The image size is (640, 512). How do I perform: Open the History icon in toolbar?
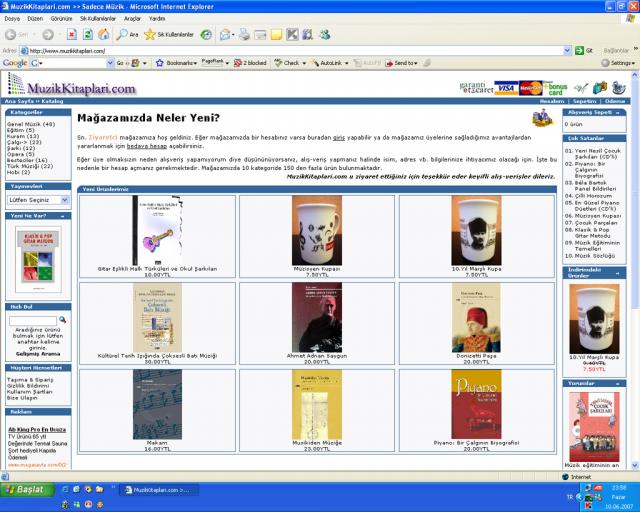click(206, 35)
